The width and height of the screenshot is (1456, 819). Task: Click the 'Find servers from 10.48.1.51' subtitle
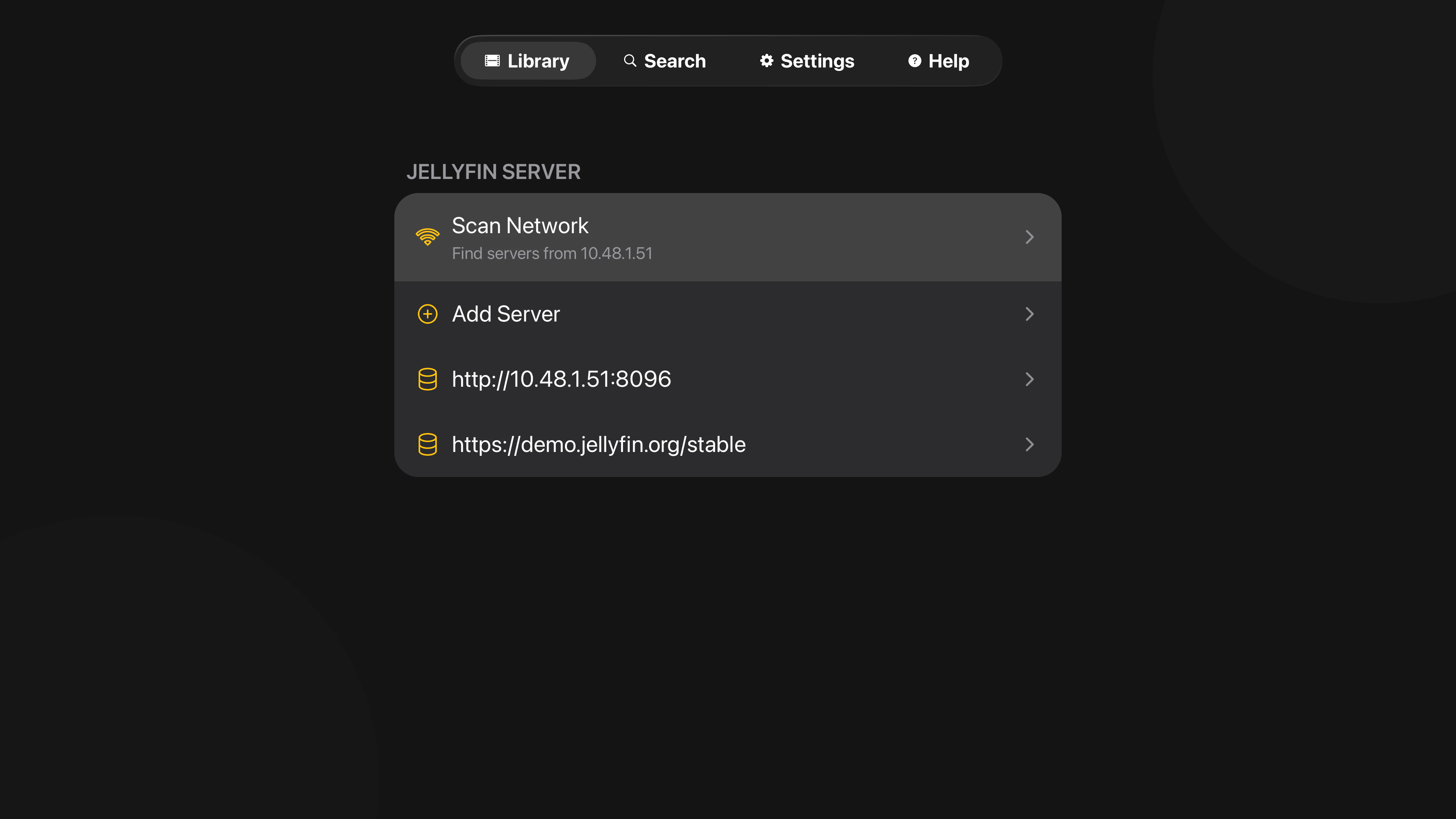coord(552,253)
